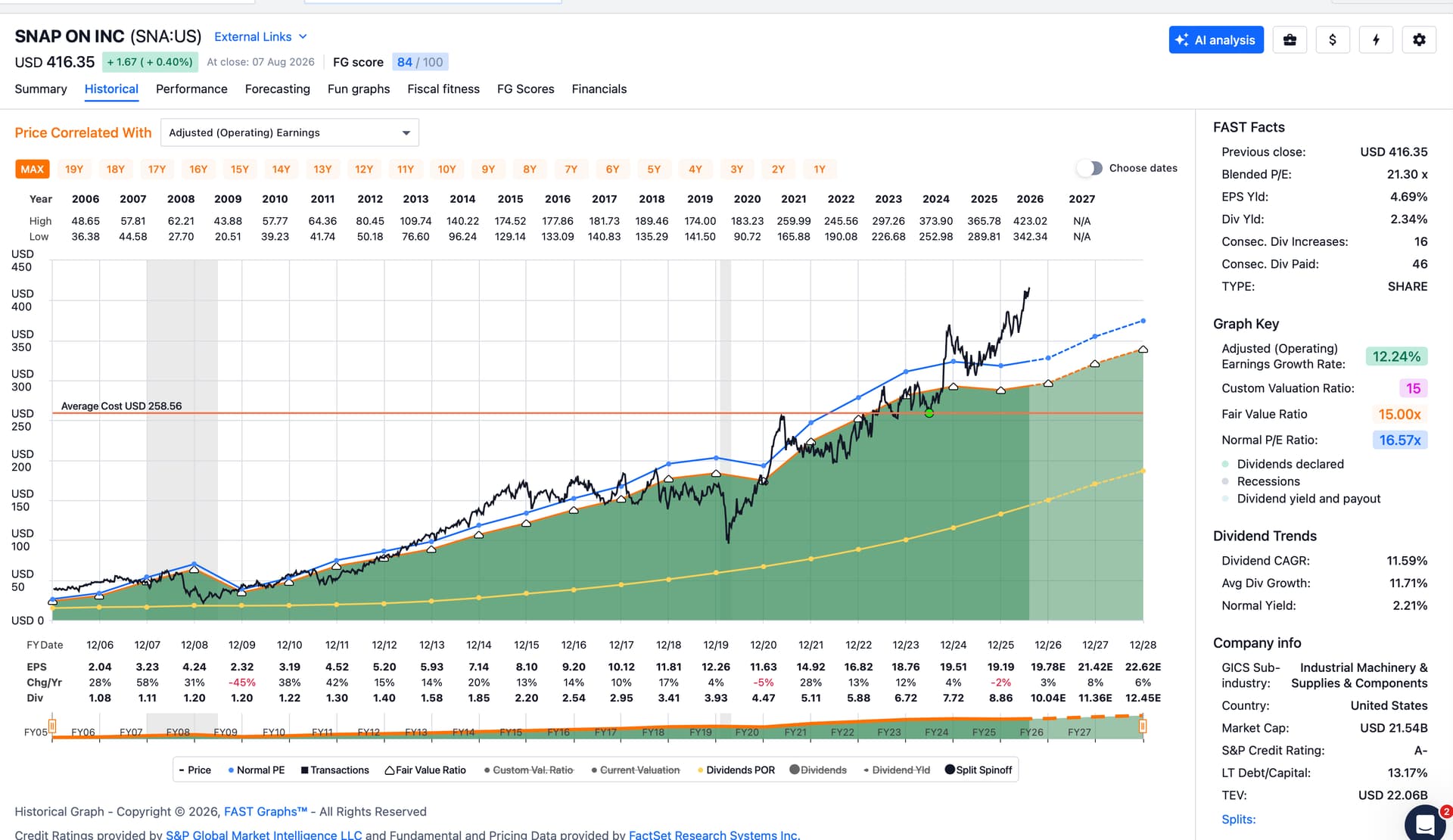Select the 1Y time range
This screenshot has height=840, width=1453.
tap(820, 169)
